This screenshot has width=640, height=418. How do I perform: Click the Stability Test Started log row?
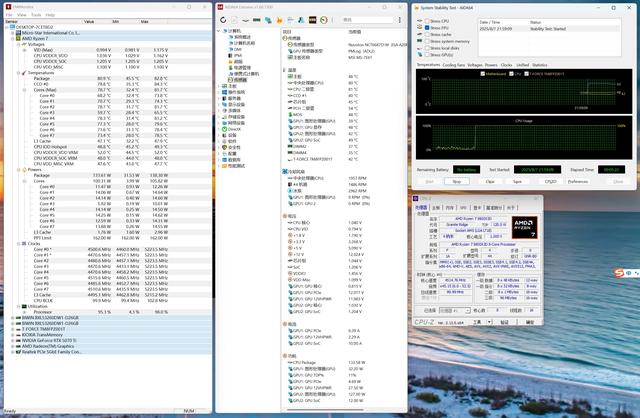coord(549,29)
